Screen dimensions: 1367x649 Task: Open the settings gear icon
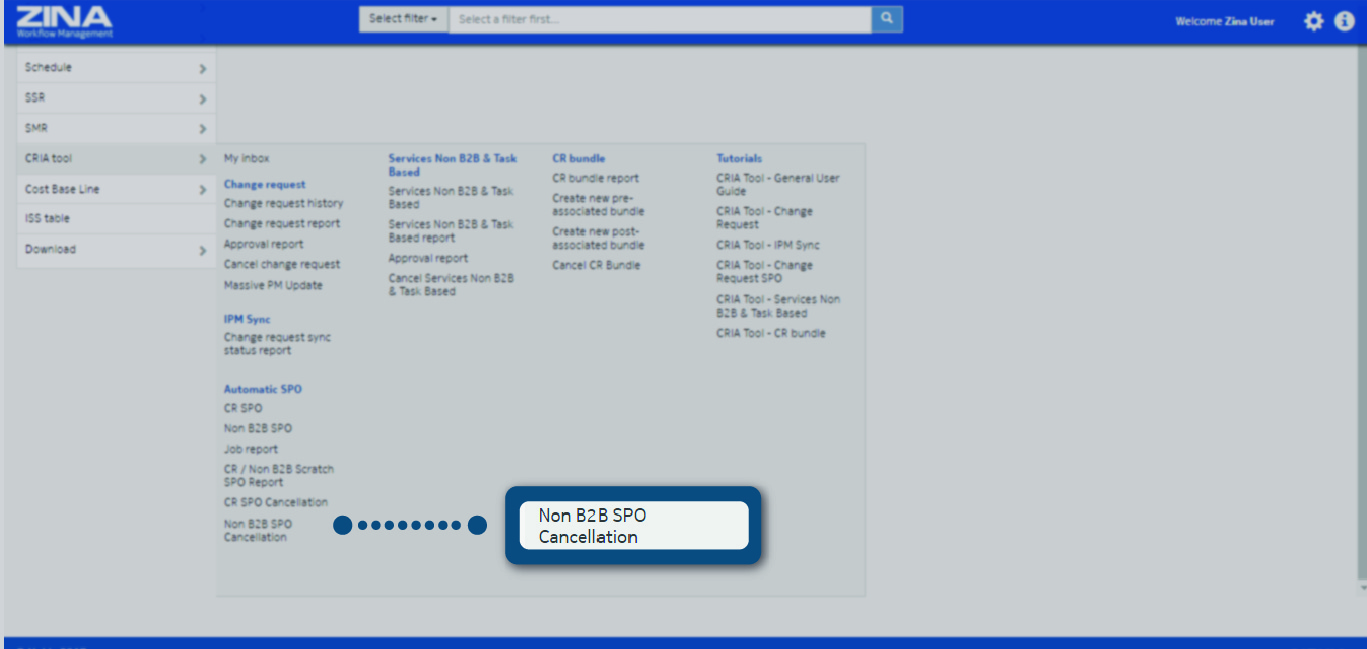(1313, 21)
